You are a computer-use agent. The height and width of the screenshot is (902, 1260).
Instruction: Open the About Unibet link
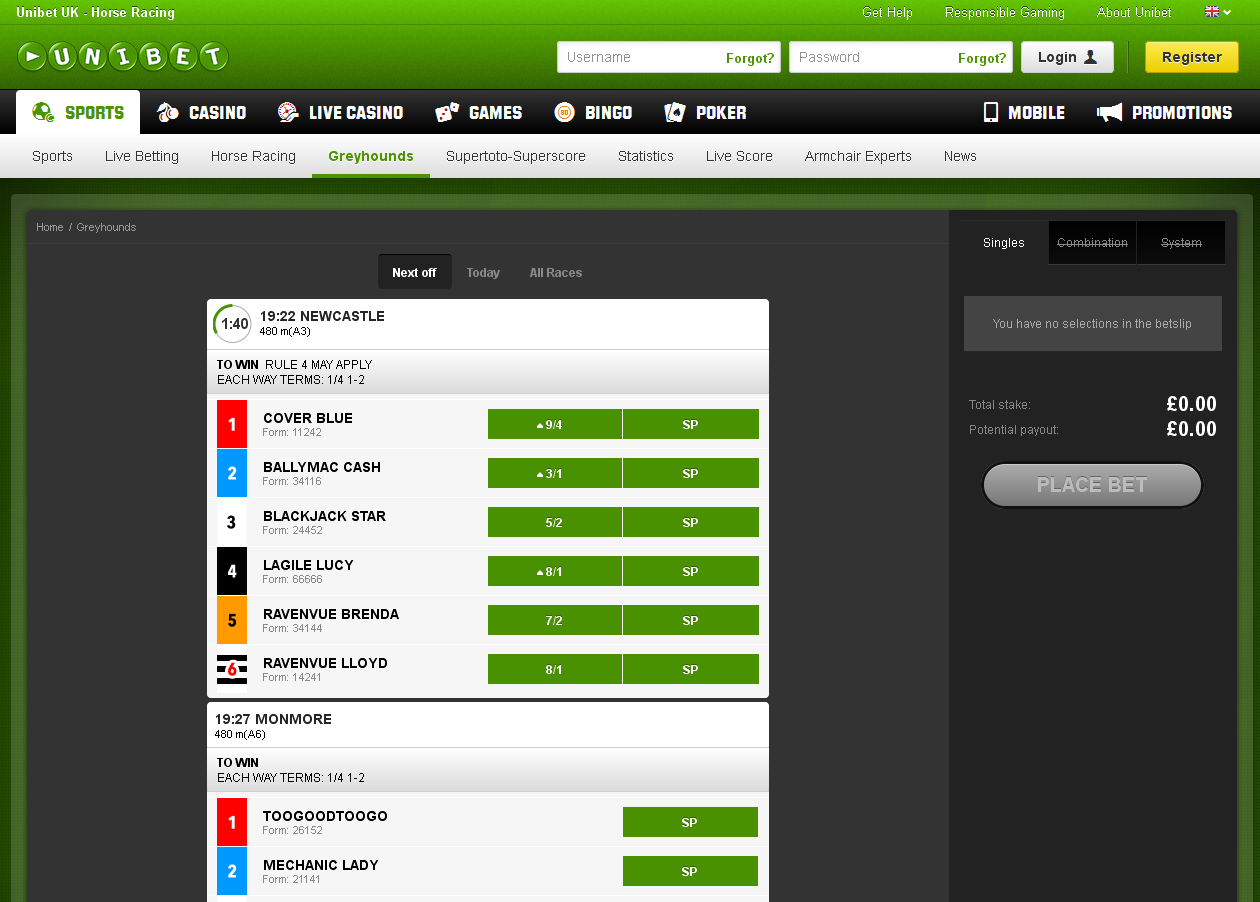click(x=1134, y=12)
